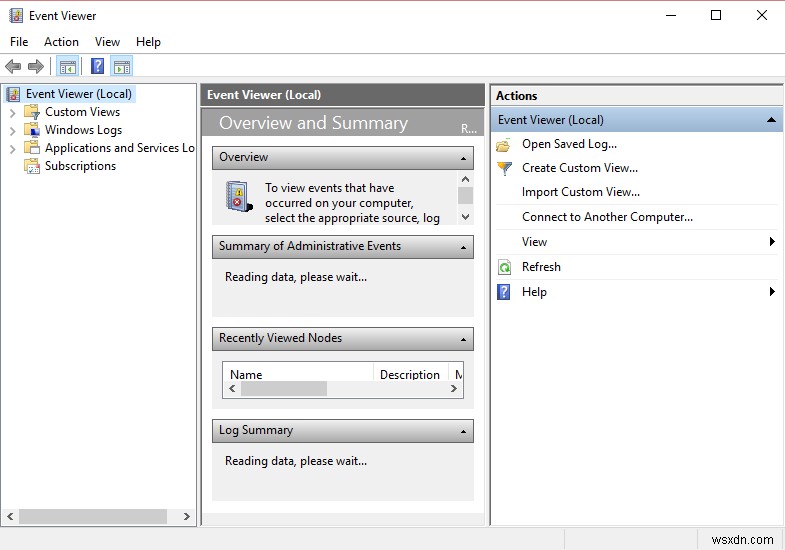
Task: Click Open Saved Log... action
Action: pyautogui.click(x=569, y=144)
